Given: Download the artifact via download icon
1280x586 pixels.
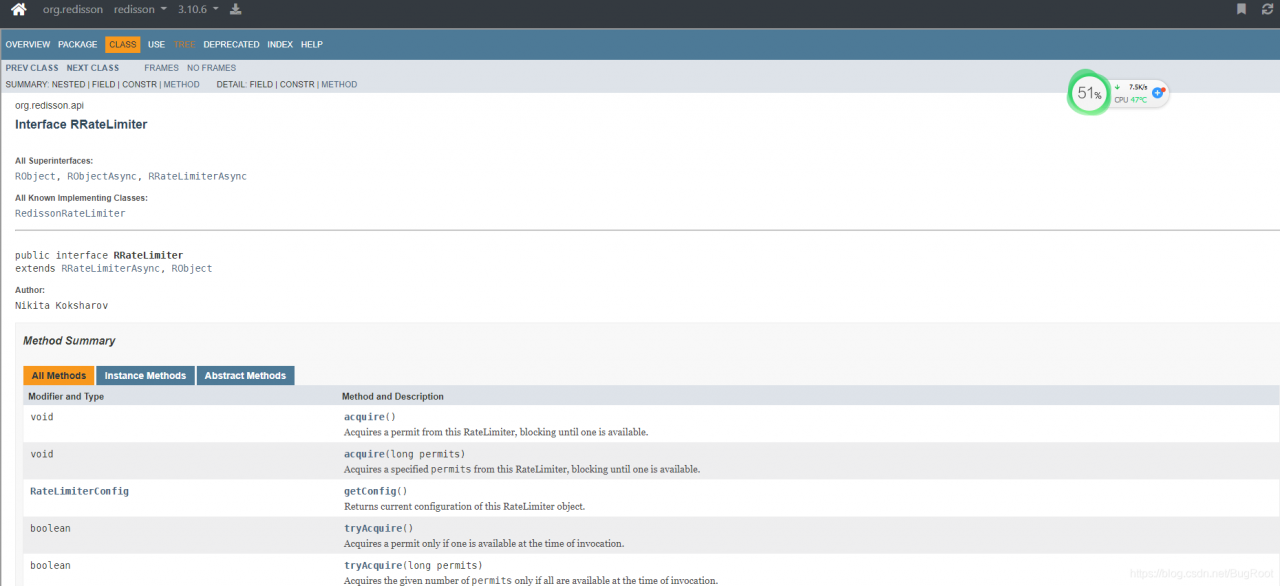Looking at the screenshot, I should tap(235, 10).
